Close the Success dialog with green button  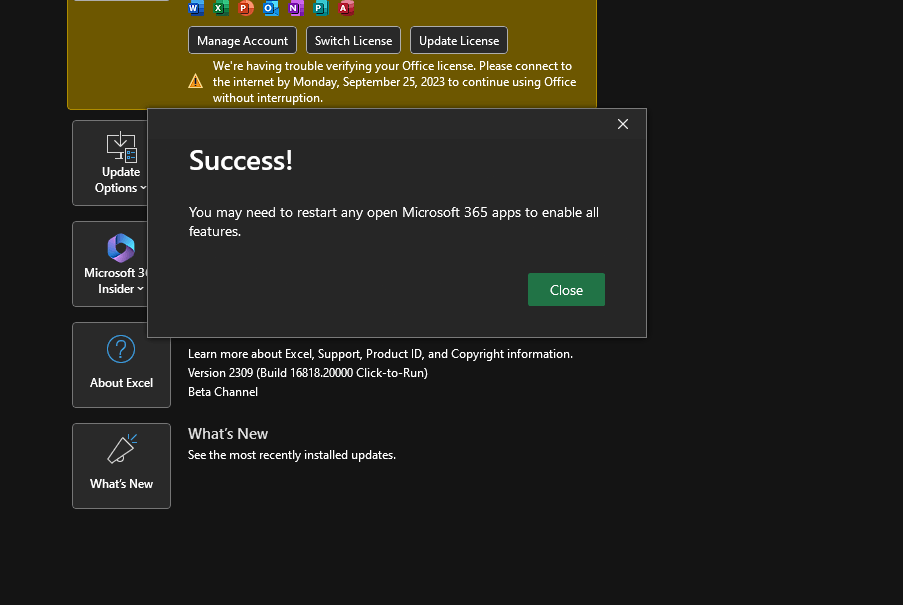(566, 290)
